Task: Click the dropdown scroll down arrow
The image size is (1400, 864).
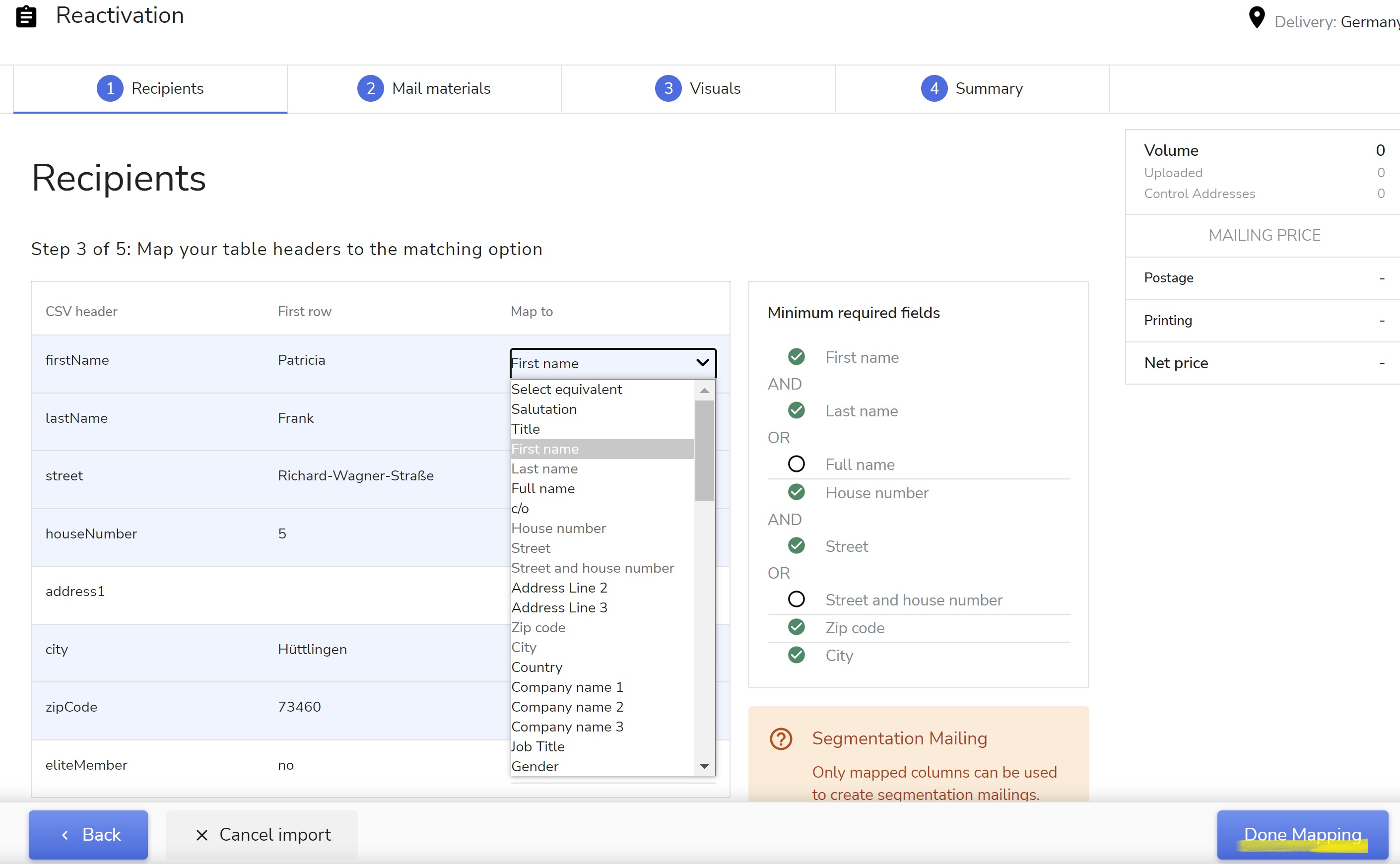Action: point(705,766)
